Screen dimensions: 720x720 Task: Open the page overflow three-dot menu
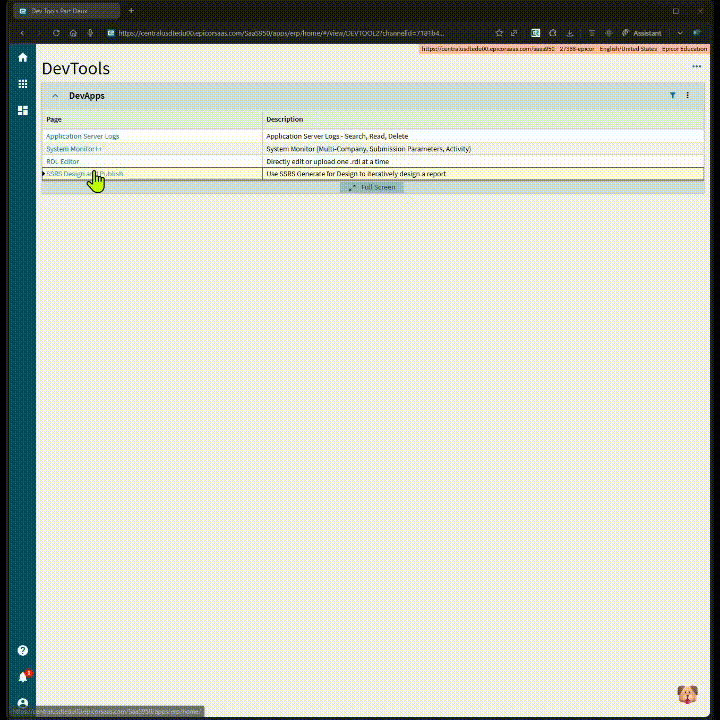point(697,67)
